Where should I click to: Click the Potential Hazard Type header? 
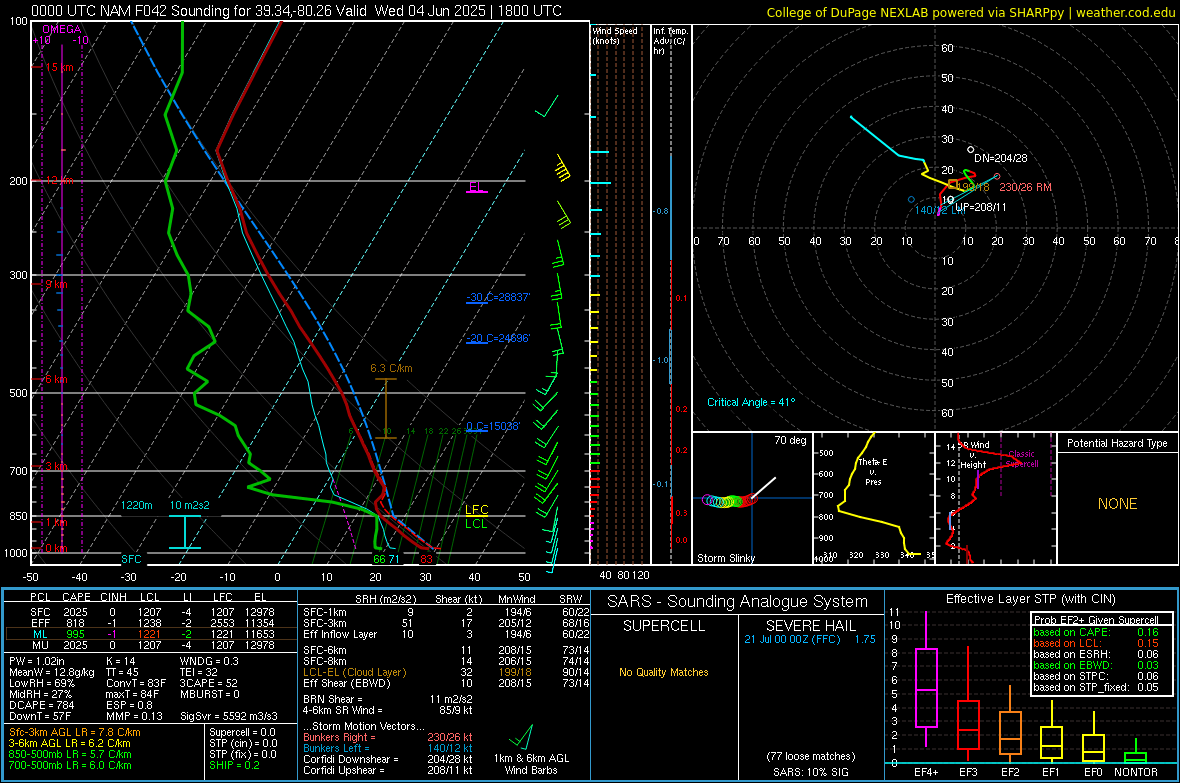pos(1117,443)
